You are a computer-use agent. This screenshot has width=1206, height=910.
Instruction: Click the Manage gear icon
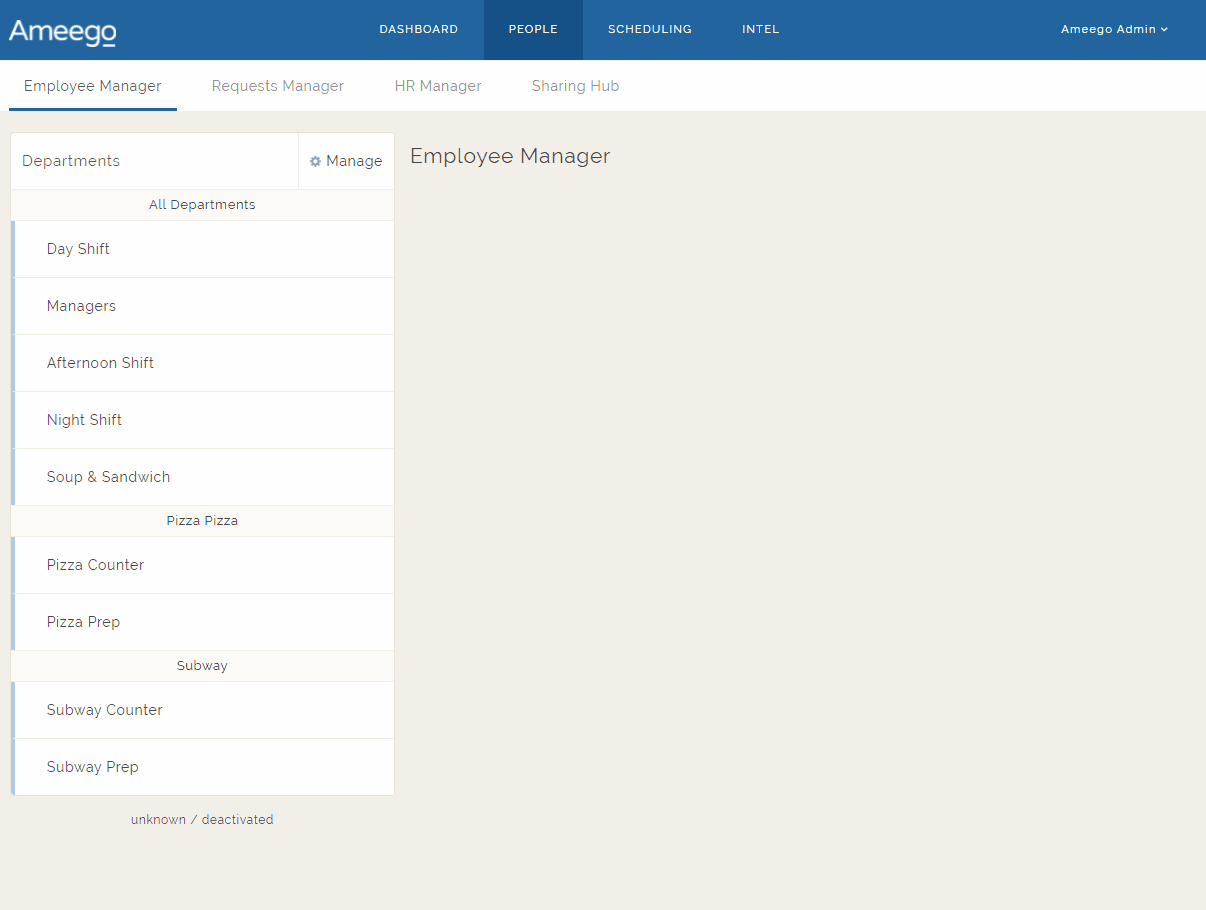(315, 162)
